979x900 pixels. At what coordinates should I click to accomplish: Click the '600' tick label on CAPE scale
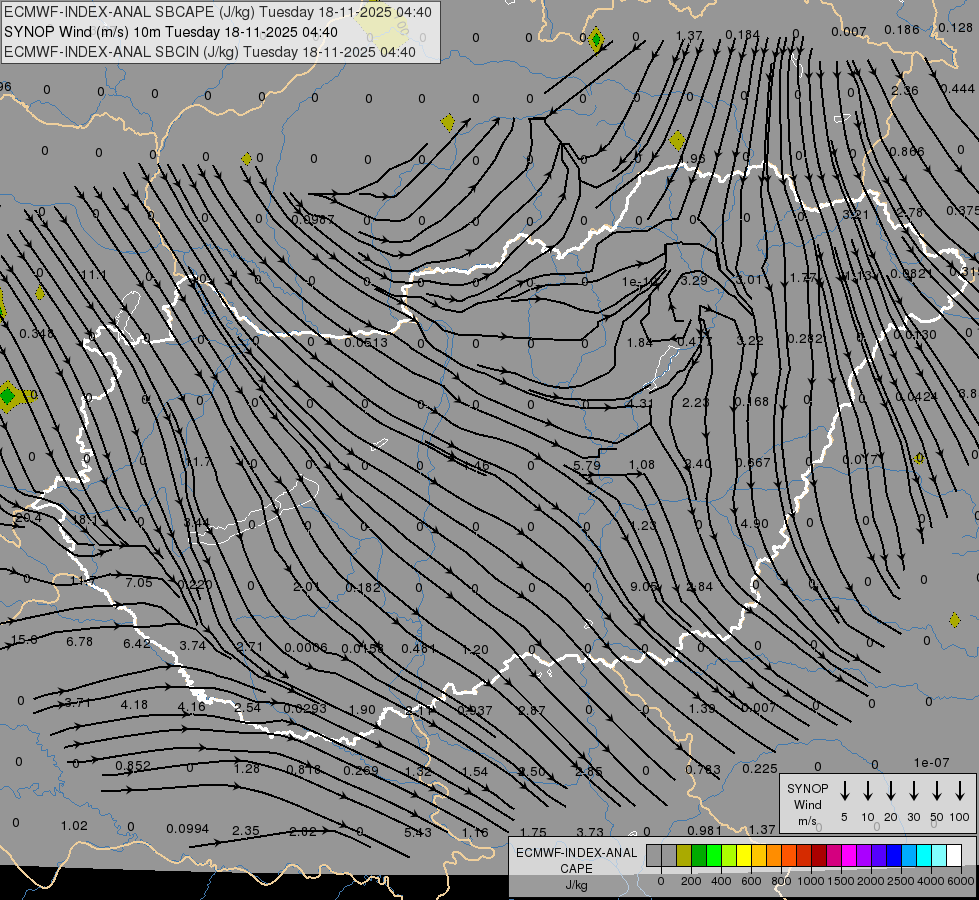pos(751,881)
